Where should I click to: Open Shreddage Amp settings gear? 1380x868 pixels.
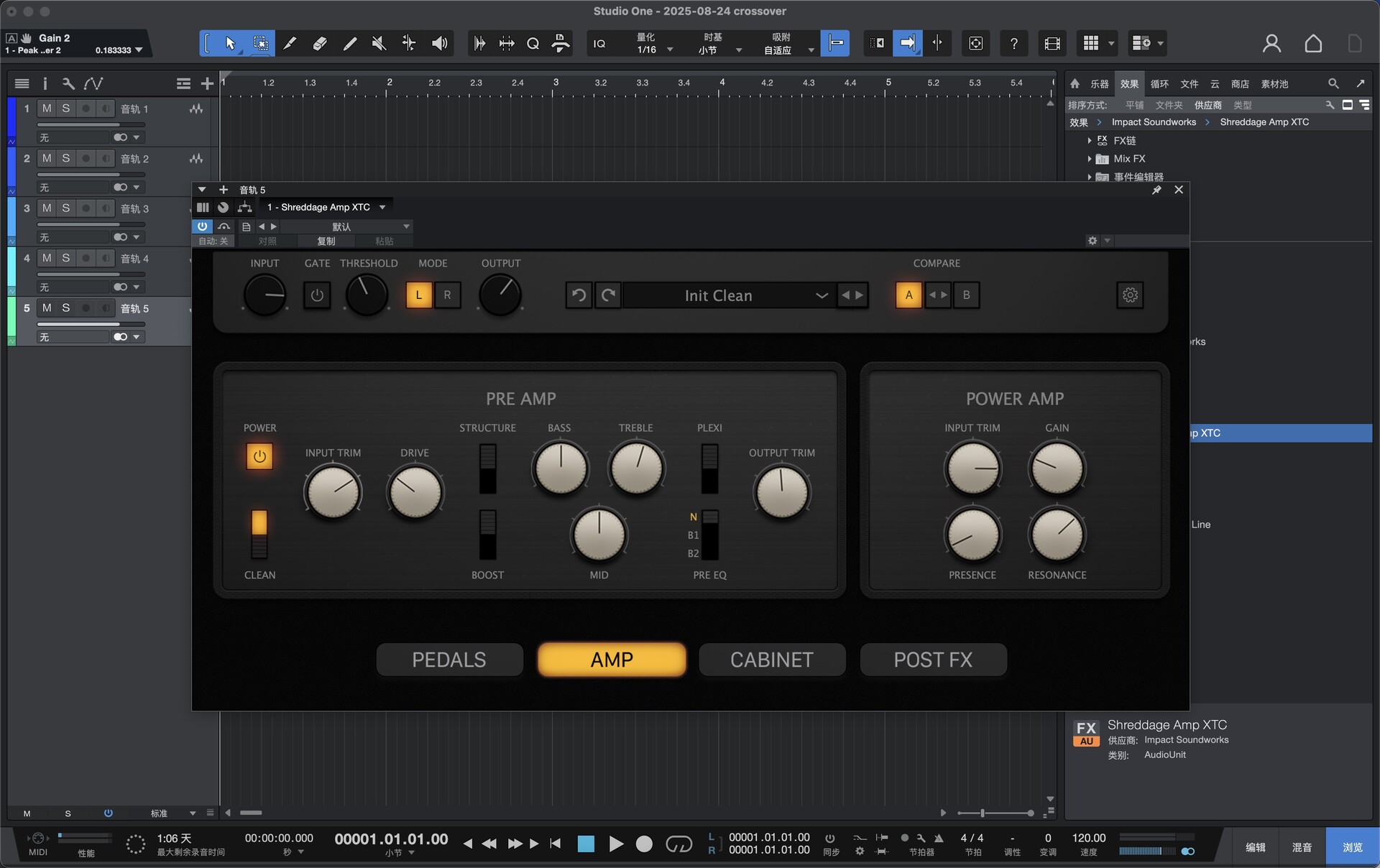click(1130, 295)
